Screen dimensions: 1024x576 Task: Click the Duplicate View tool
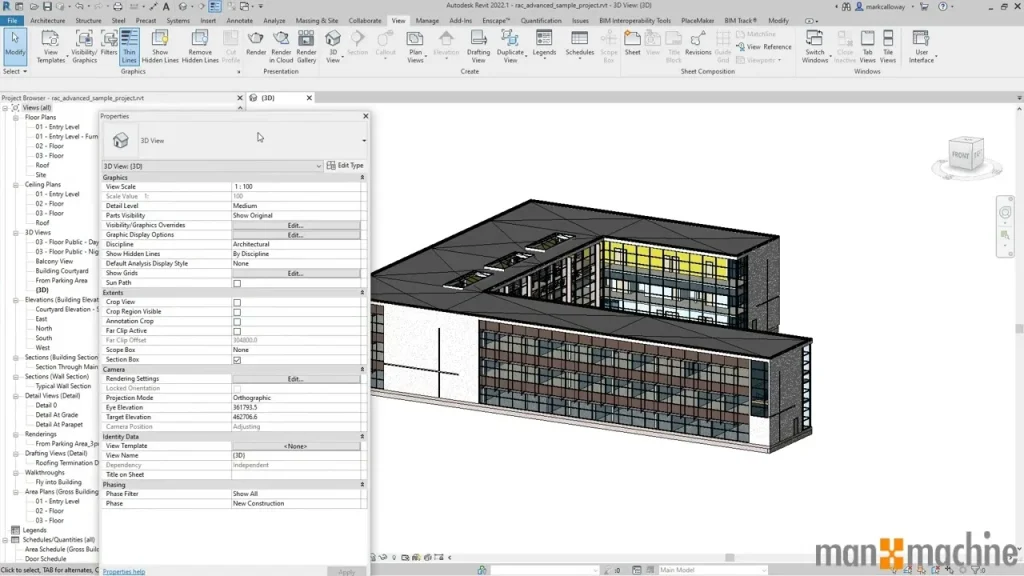(x=510, y=47)
